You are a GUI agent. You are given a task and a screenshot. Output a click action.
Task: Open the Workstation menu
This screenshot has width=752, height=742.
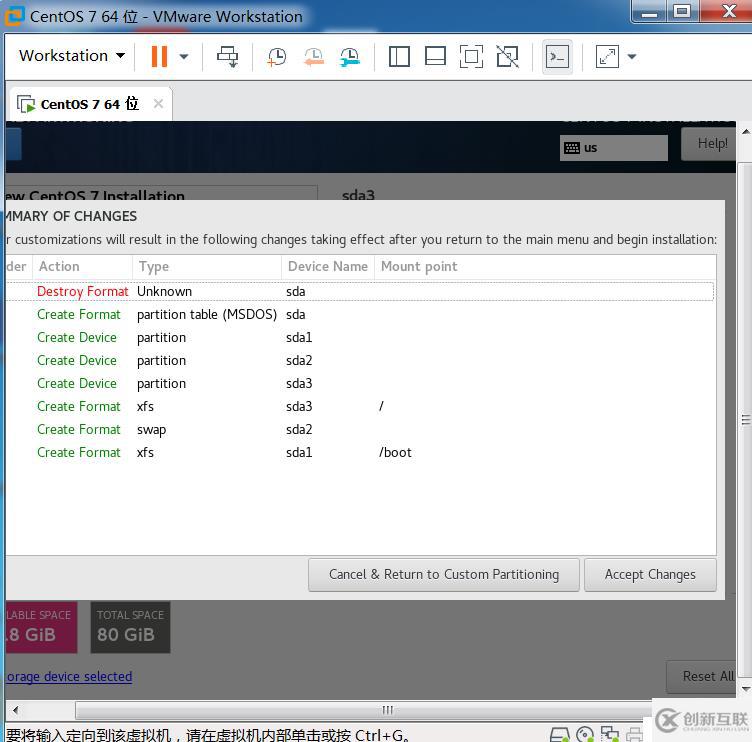tap(72, 56)
